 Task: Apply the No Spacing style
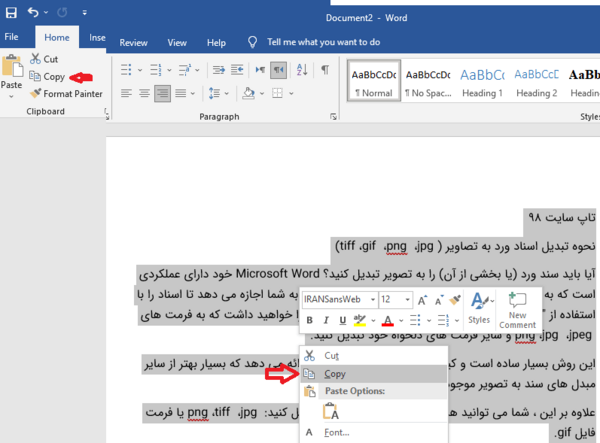pyautogui.click(x=428, y=80)
